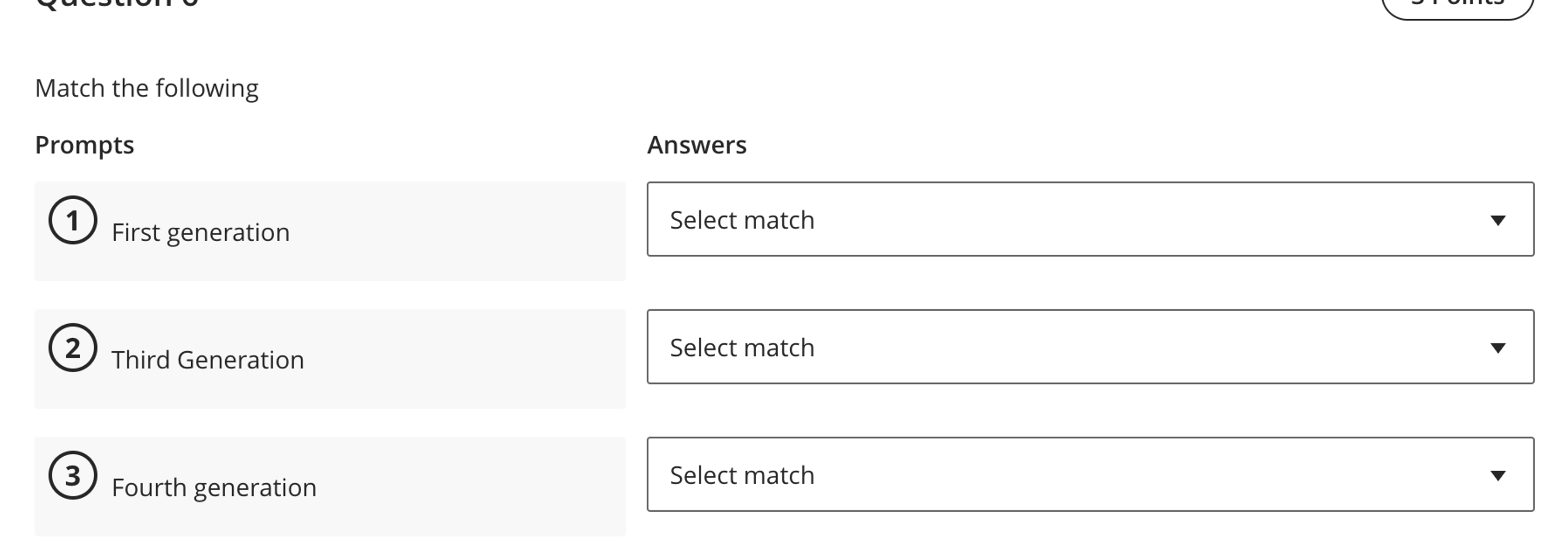Image resolution: width=1568 pixels, height=555 pixels.
Task: Click the arrow in Fourth generation's answer box
Action: (x=1497, y=475)
